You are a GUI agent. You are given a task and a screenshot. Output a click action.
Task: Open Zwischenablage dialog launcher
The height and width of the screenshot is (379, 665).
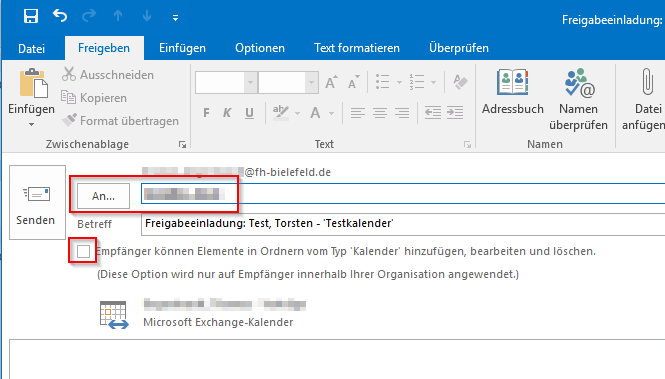[x=182, y=145]
